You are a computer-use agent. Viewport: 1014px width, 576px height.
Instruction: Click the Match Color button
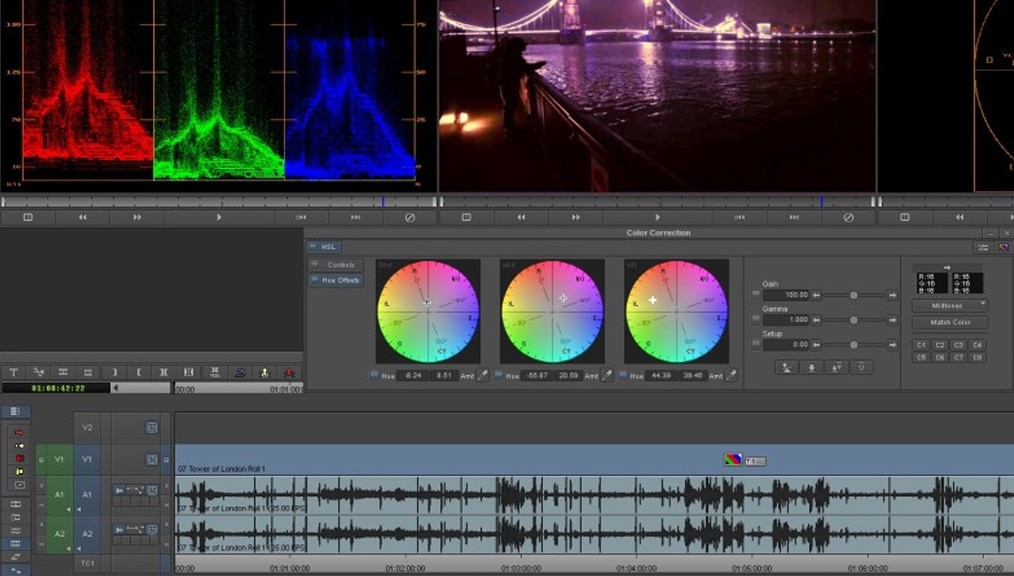click(951, 321)
